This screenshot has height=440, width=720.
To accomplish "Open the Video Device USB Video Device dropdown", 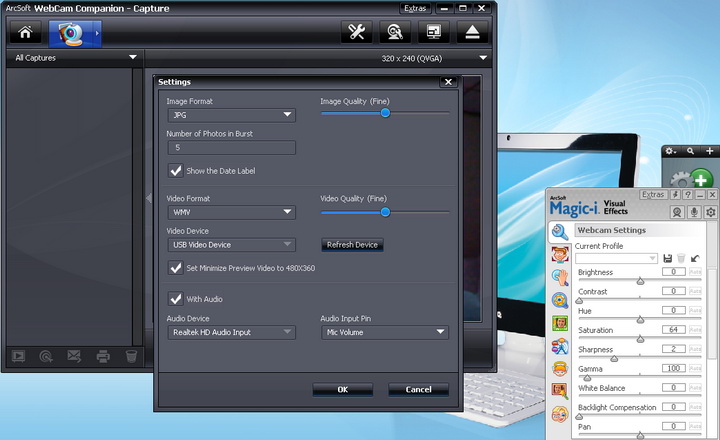I will [x=231, y=245].
